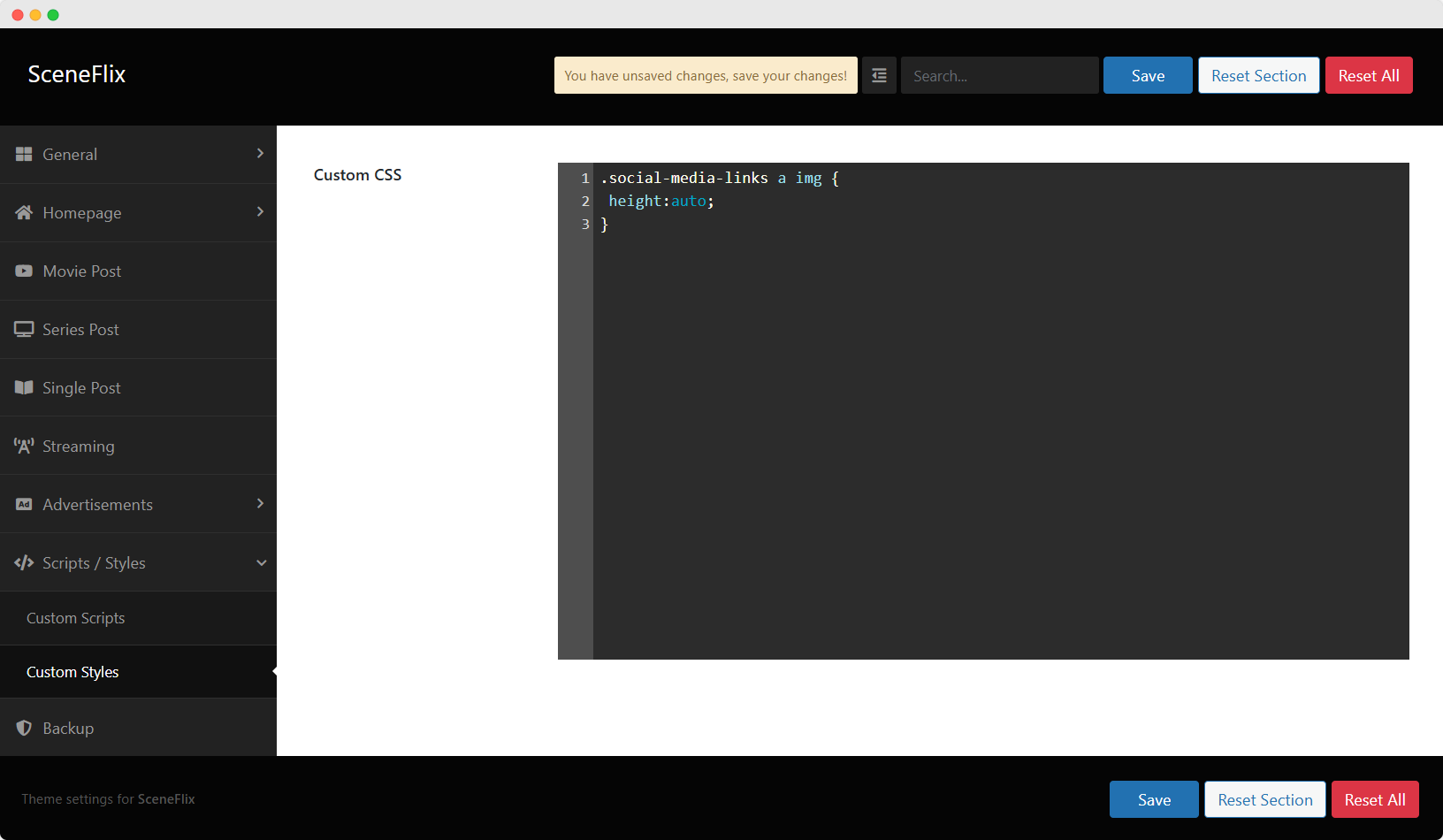Screen dimensions: 1443x840
Task: Click the bottom Save button
Action: coord(1154,799)
